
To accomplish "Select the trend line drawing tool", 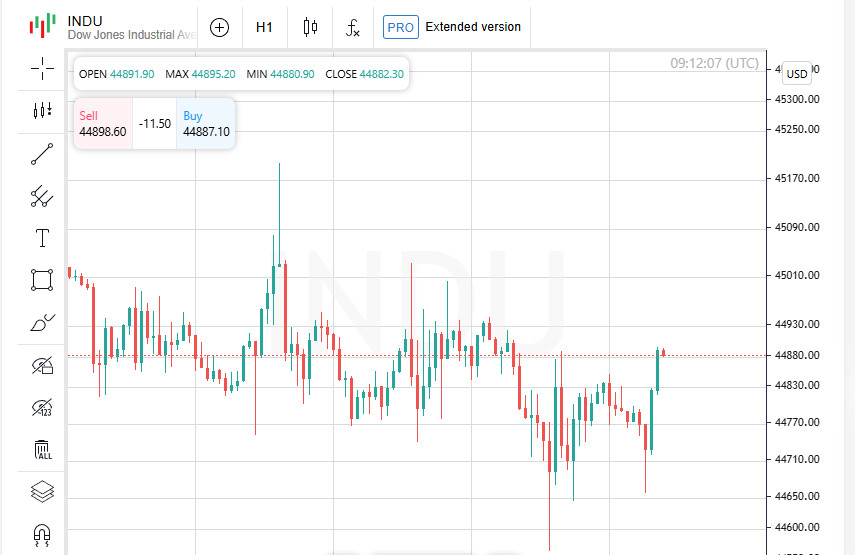I will (42, 154).
